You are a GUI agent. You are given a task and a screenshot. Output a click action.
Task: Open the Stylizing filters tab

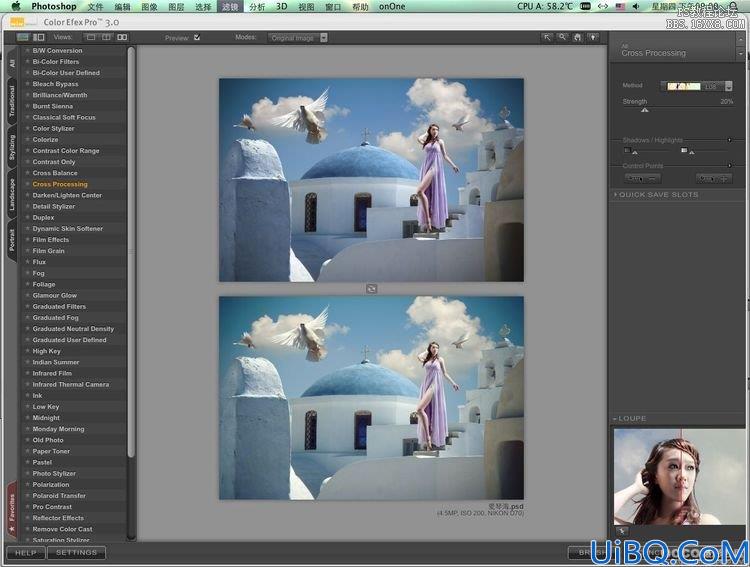pyautogui.click(x=12, y=147)
